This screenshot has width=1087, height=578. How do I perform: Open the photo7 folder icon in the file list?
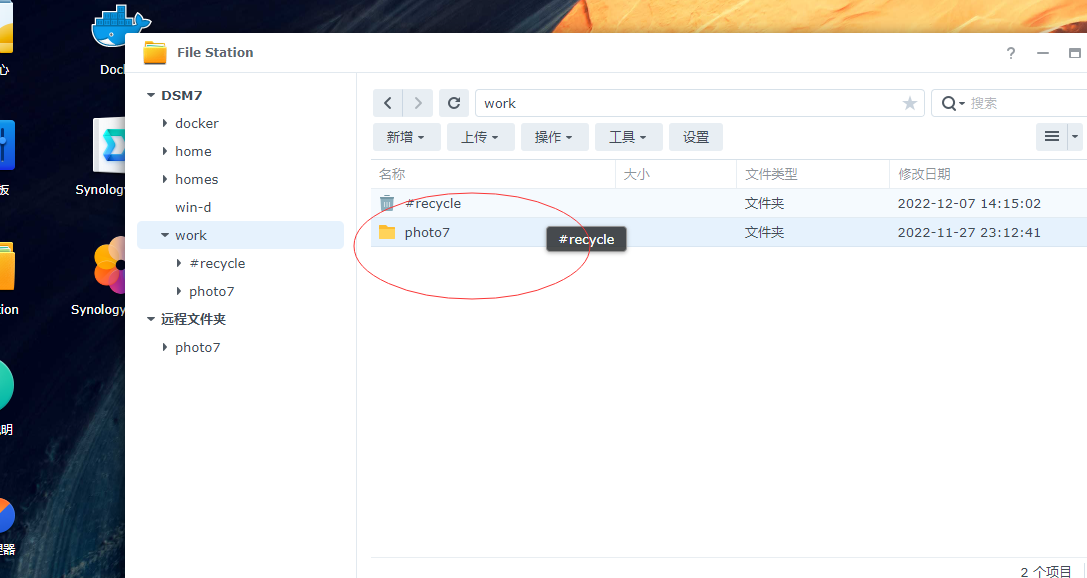point(389,232)
